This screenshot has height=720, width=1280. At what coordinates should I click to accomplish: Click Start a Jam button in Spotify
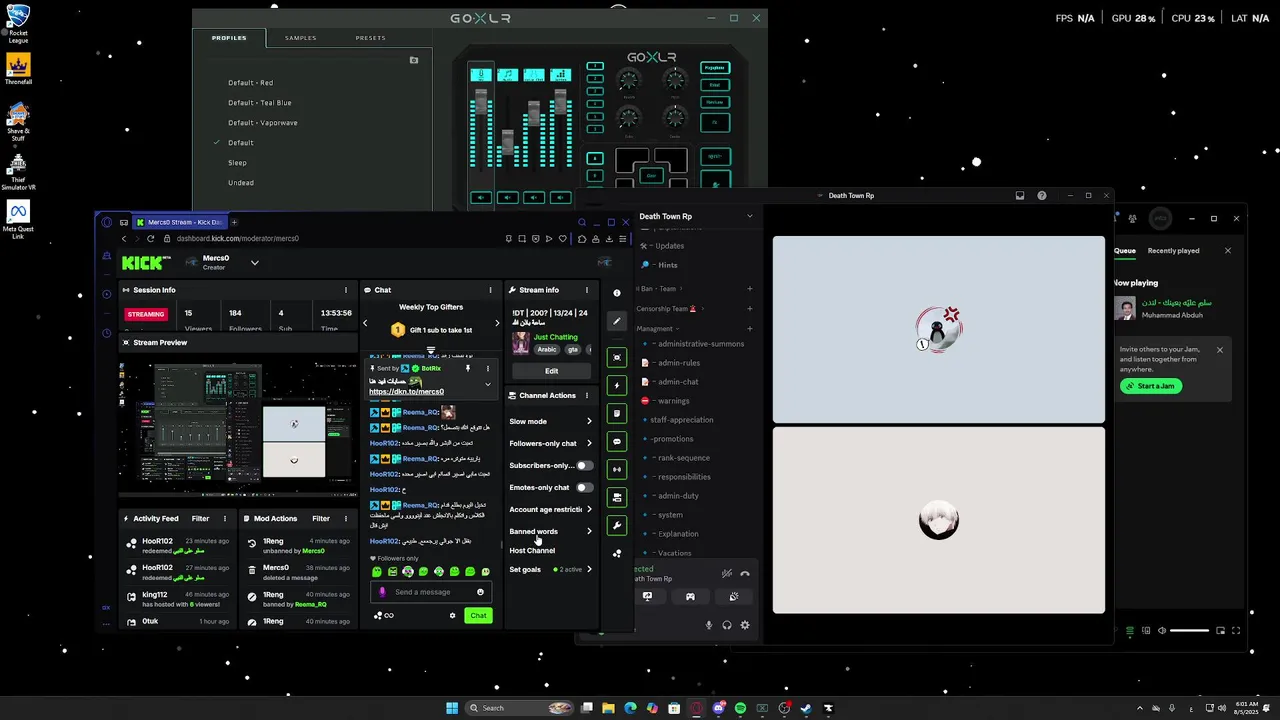[x=1151, y=386]
